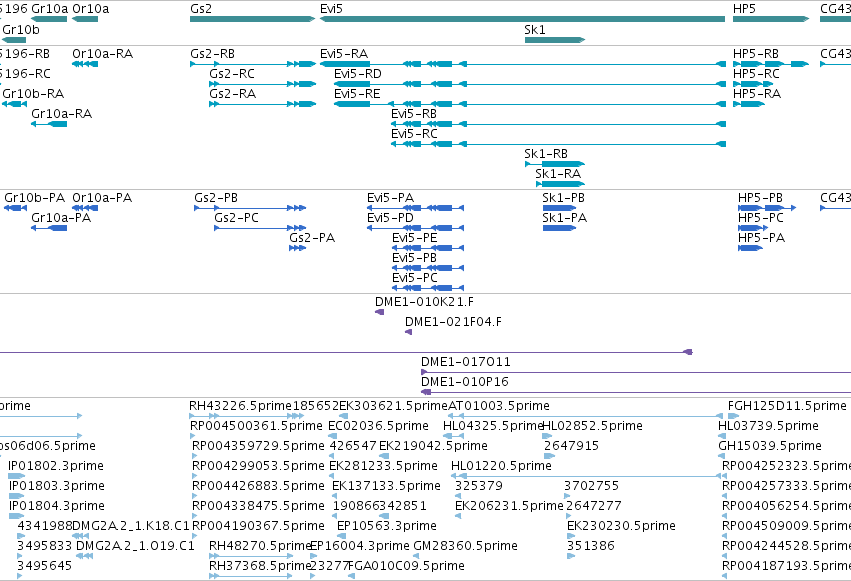
Task: Click EST label EK230230.5prime
Action: click(621, 526)
